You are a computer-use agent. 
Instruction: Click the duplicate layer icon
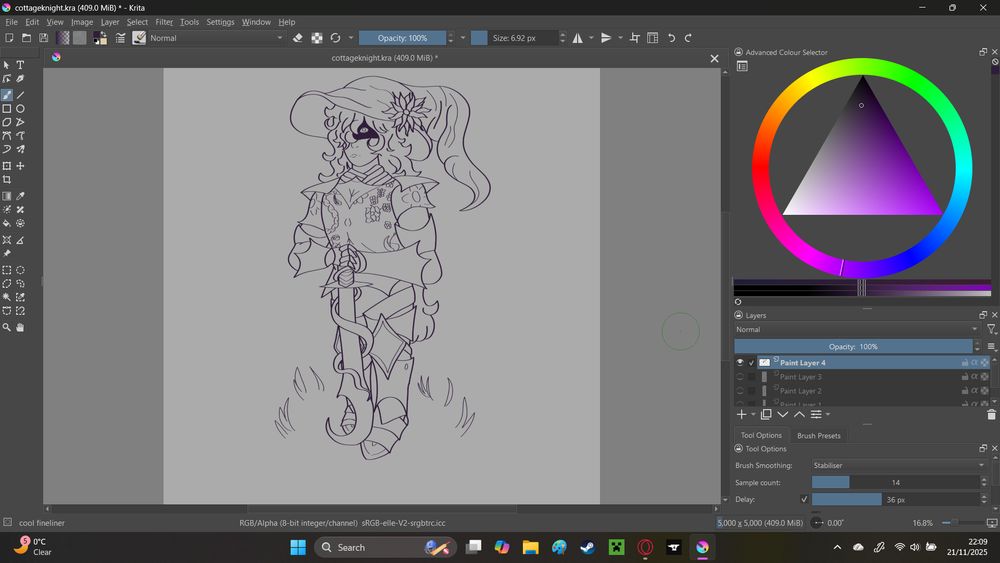[766, 414]
